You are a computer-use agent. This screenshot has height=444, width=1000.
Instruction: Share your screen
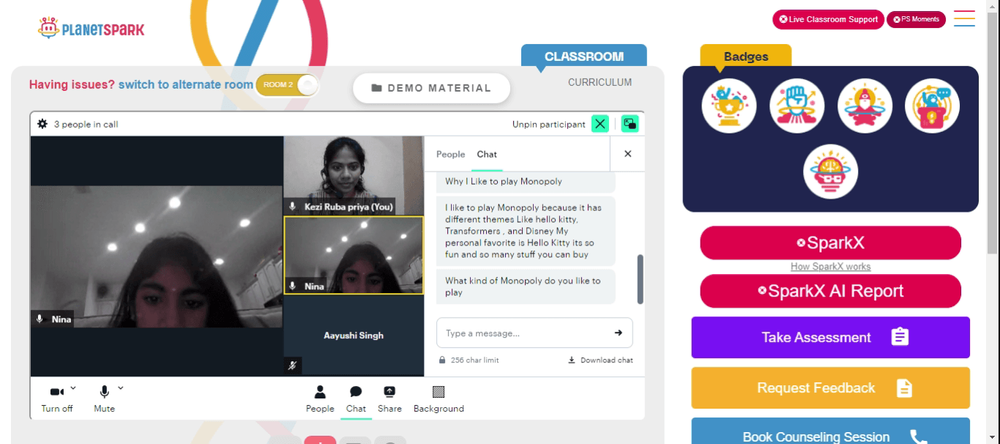[390, 399]
